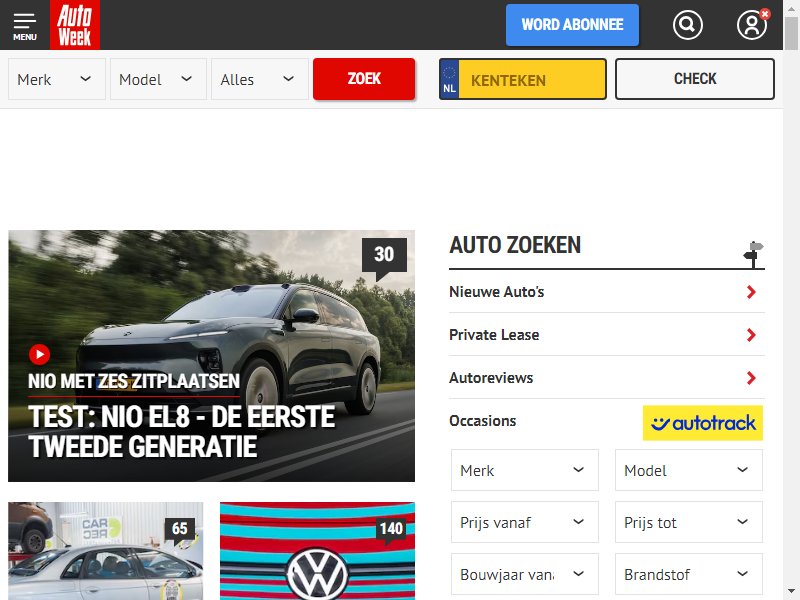
Task: Click the signpost icon beside Auto Zoeken
Action: coord(754,254)
